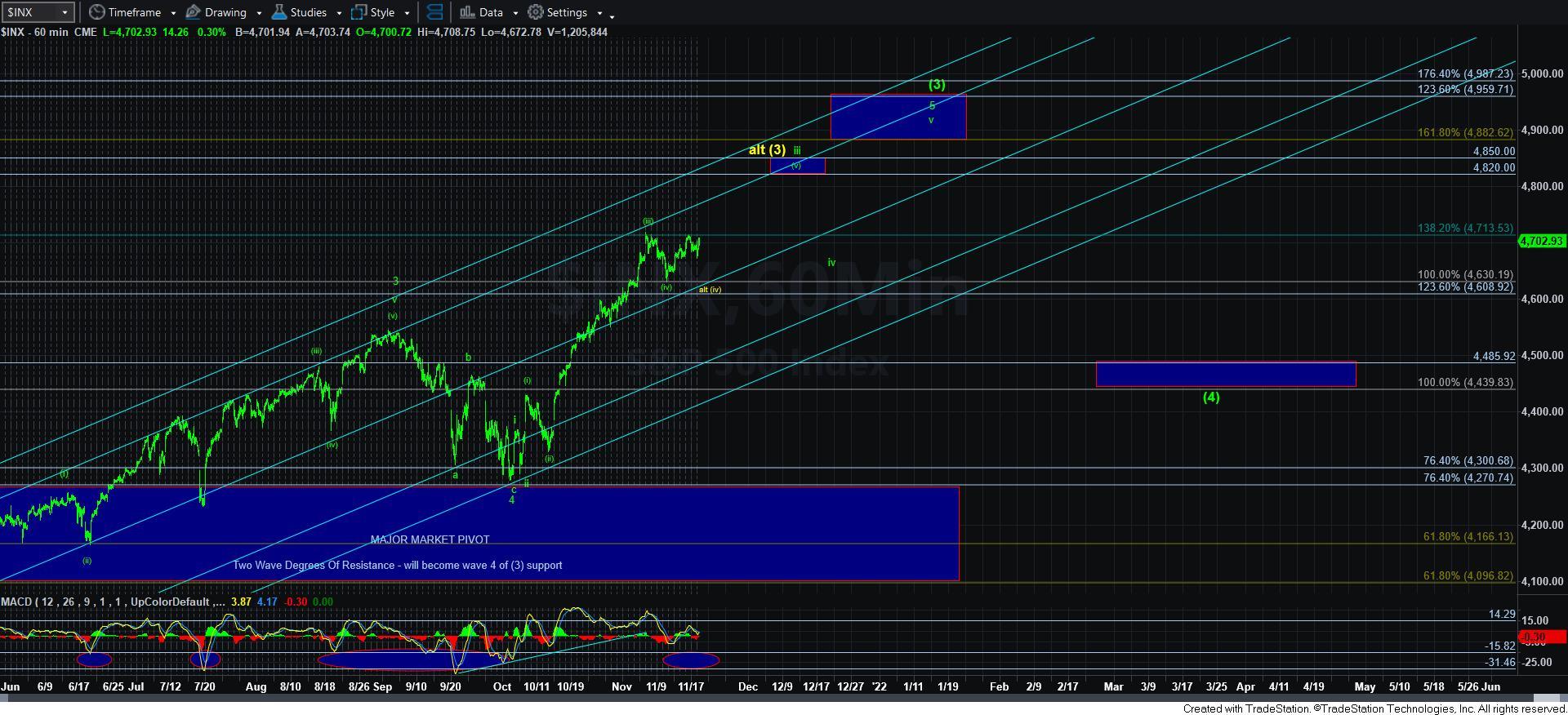Click the 4,485.92 price level label
The image size is (1568, 715).
pyautogui.click(x=1494, y=357)
